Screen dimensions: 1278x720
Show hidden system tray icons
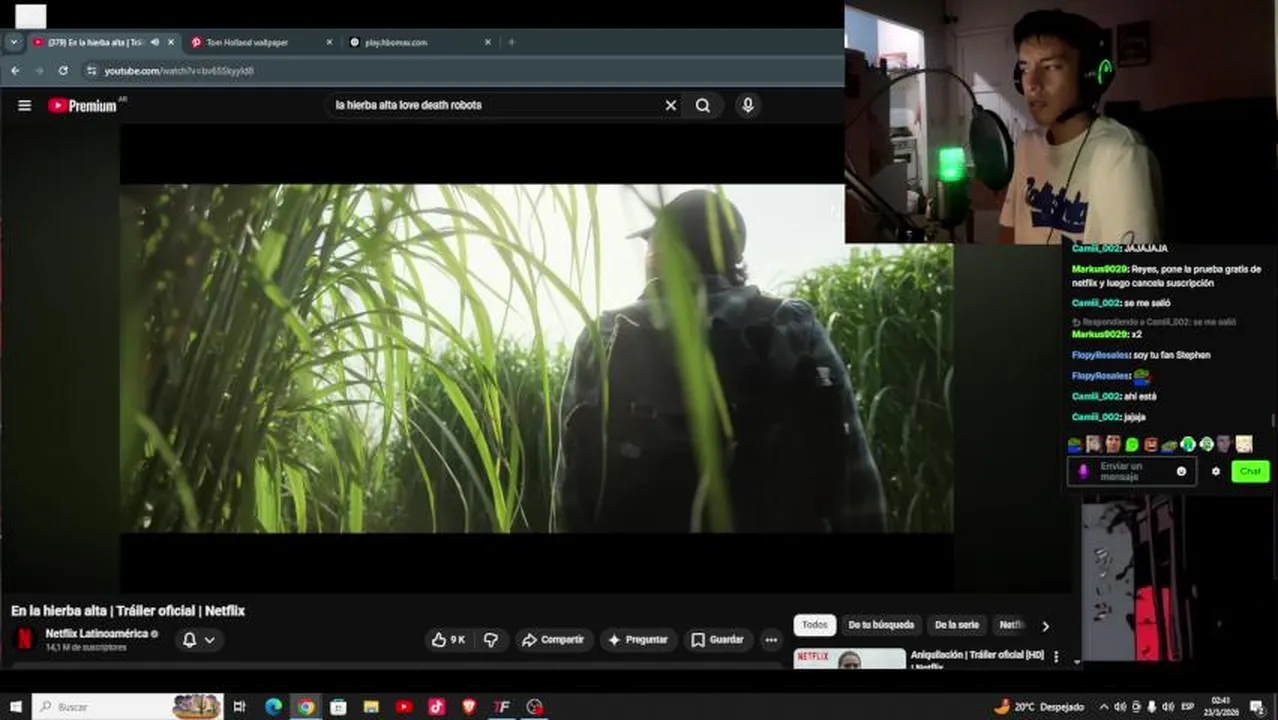(1102, 707)
